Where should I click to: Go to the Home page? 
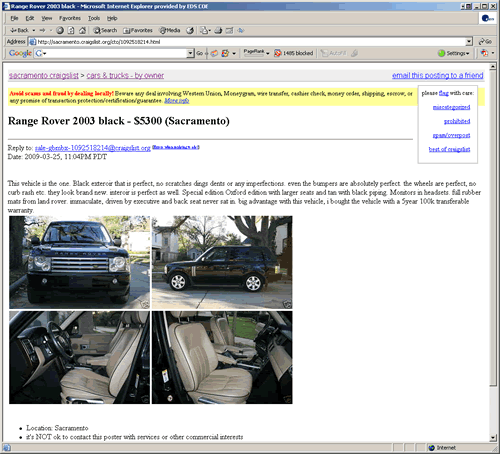[82, 30]
